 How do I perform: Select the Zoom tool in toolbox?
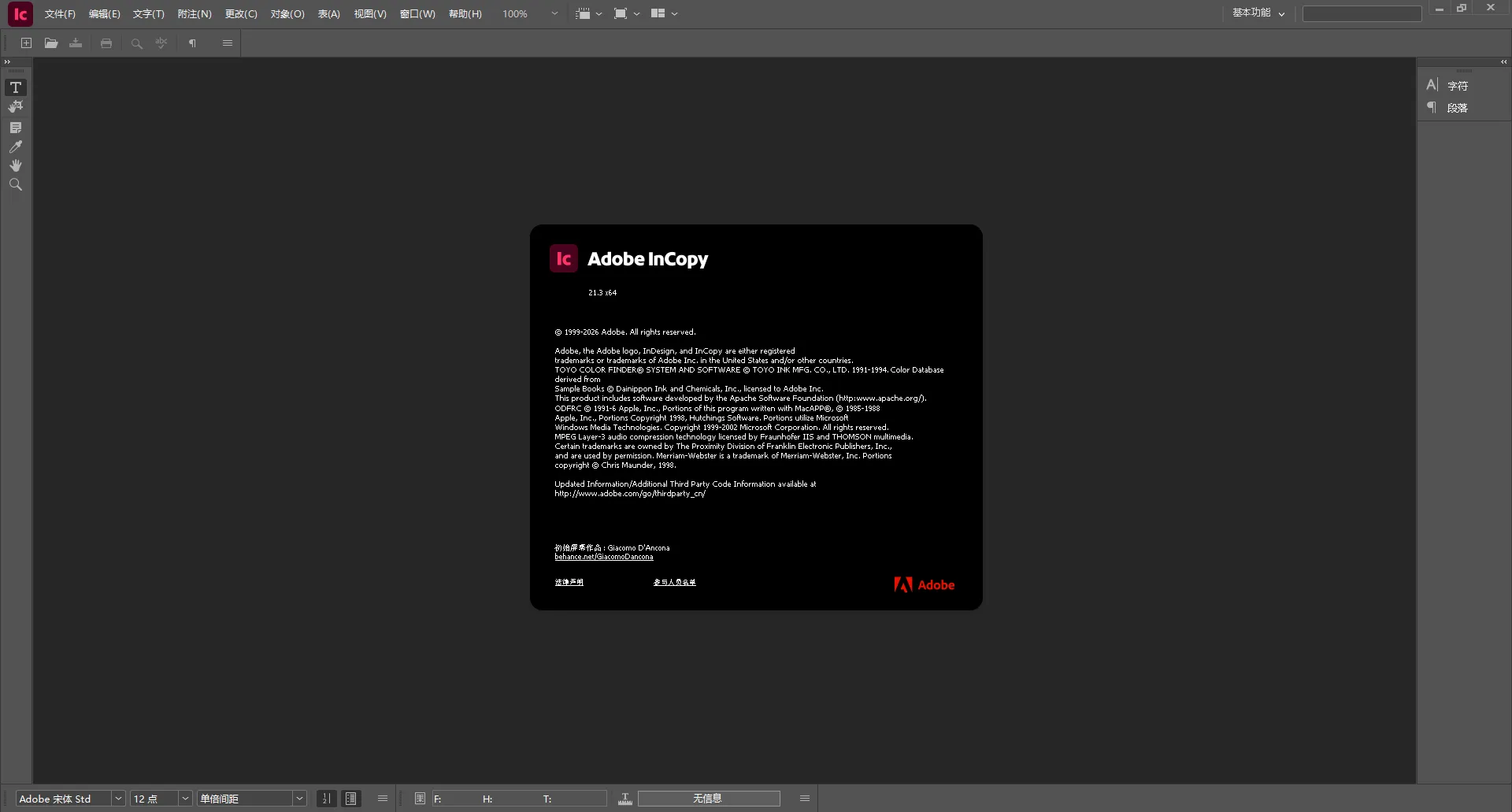pyautogui.click(x=16, y=185)
